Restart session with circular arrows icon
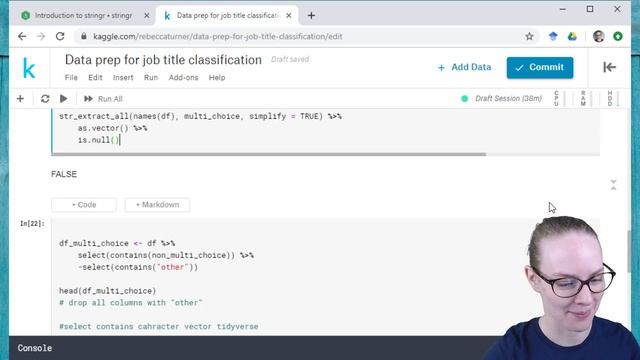 coord(45,99)
